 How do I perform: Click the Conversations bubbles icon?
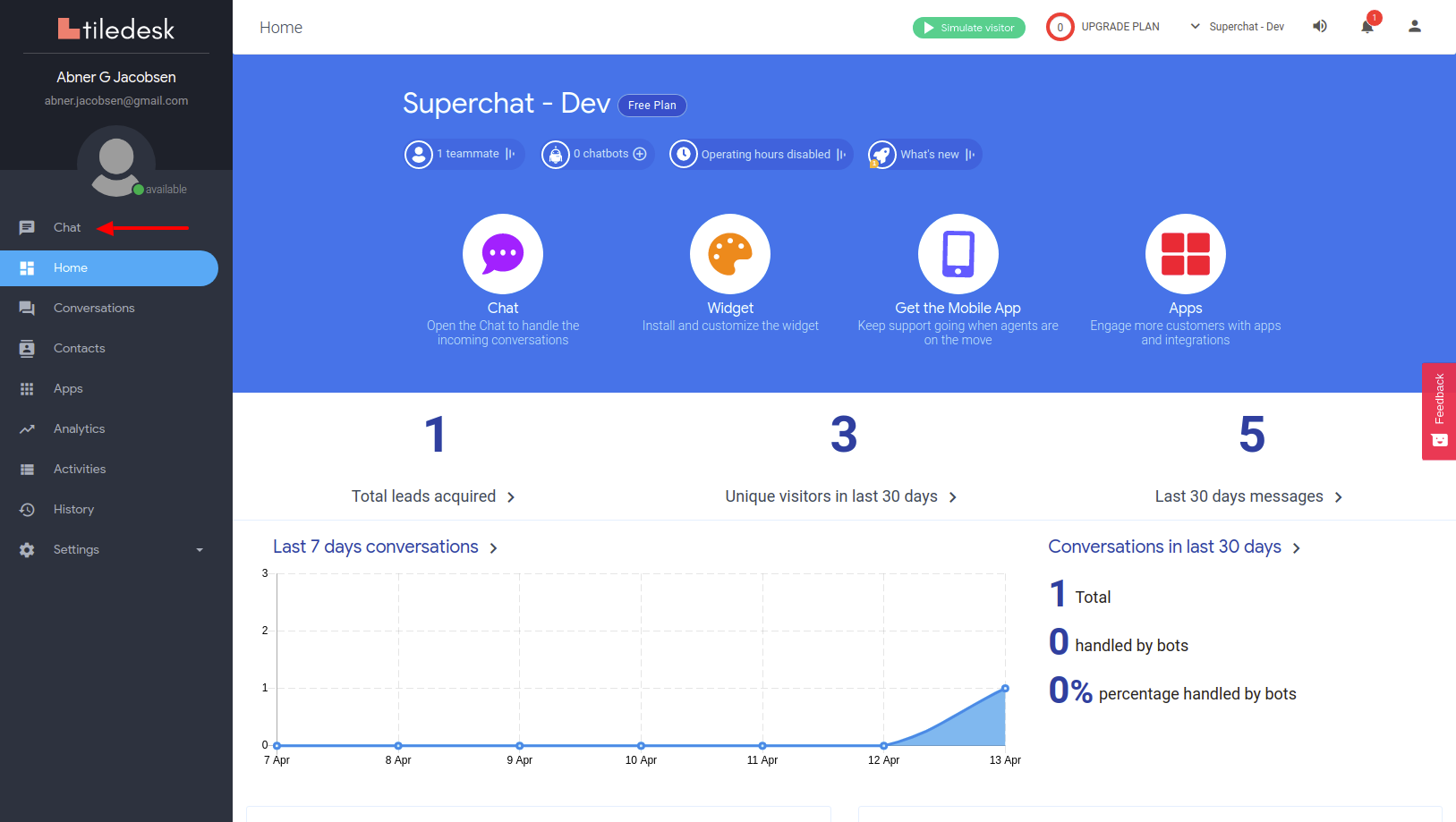point(27,309)
